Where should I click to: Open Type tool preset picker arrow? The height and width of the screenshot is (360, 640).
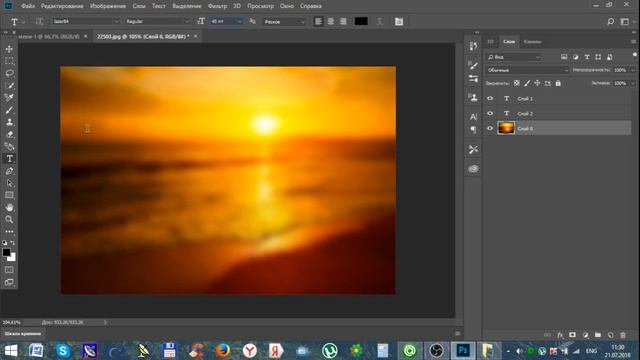(x=23, y=22)
